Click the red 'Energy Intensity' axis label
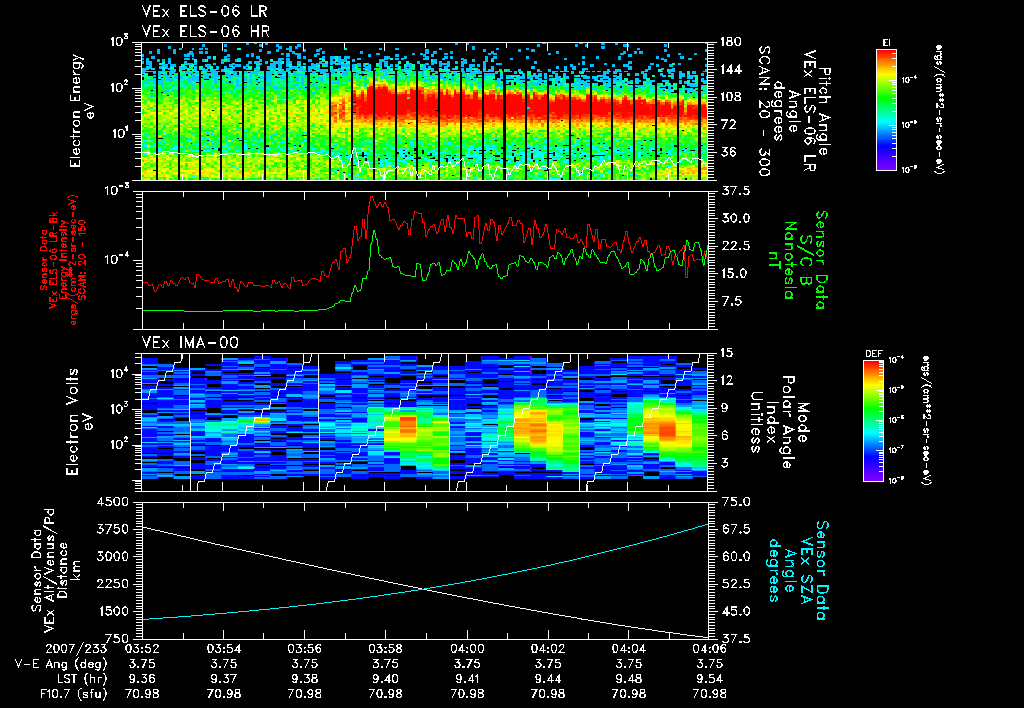The height and width of the screenshot is (708, 1024). click(64, 261)
